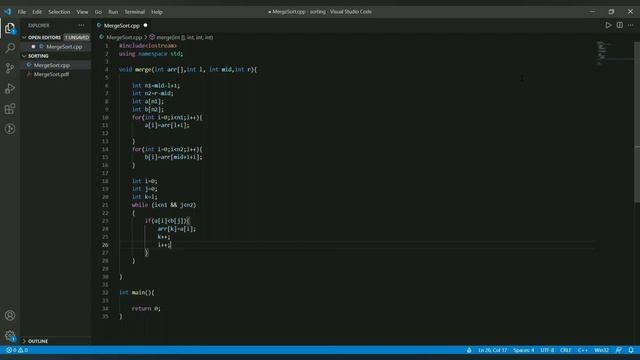Screen dimensions: 640x360
Task: Click the 'arr[k]=a[i];' line
Action: 177,229
